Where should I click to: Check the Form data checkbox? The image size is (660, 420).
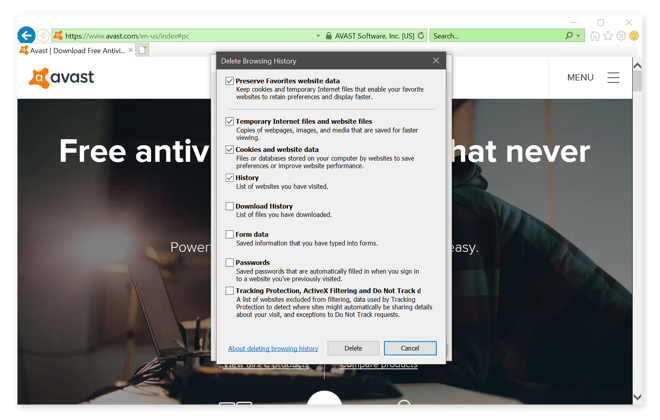(x=229, y=234)
